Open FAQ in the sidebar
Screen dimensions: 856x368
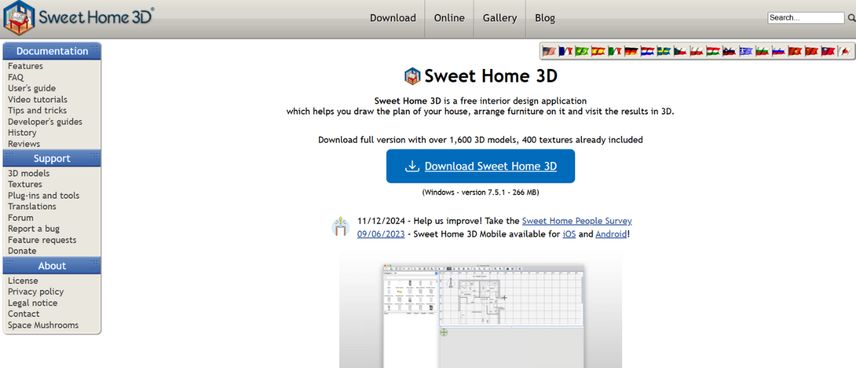pyautogui.click(x=16, y=78)
